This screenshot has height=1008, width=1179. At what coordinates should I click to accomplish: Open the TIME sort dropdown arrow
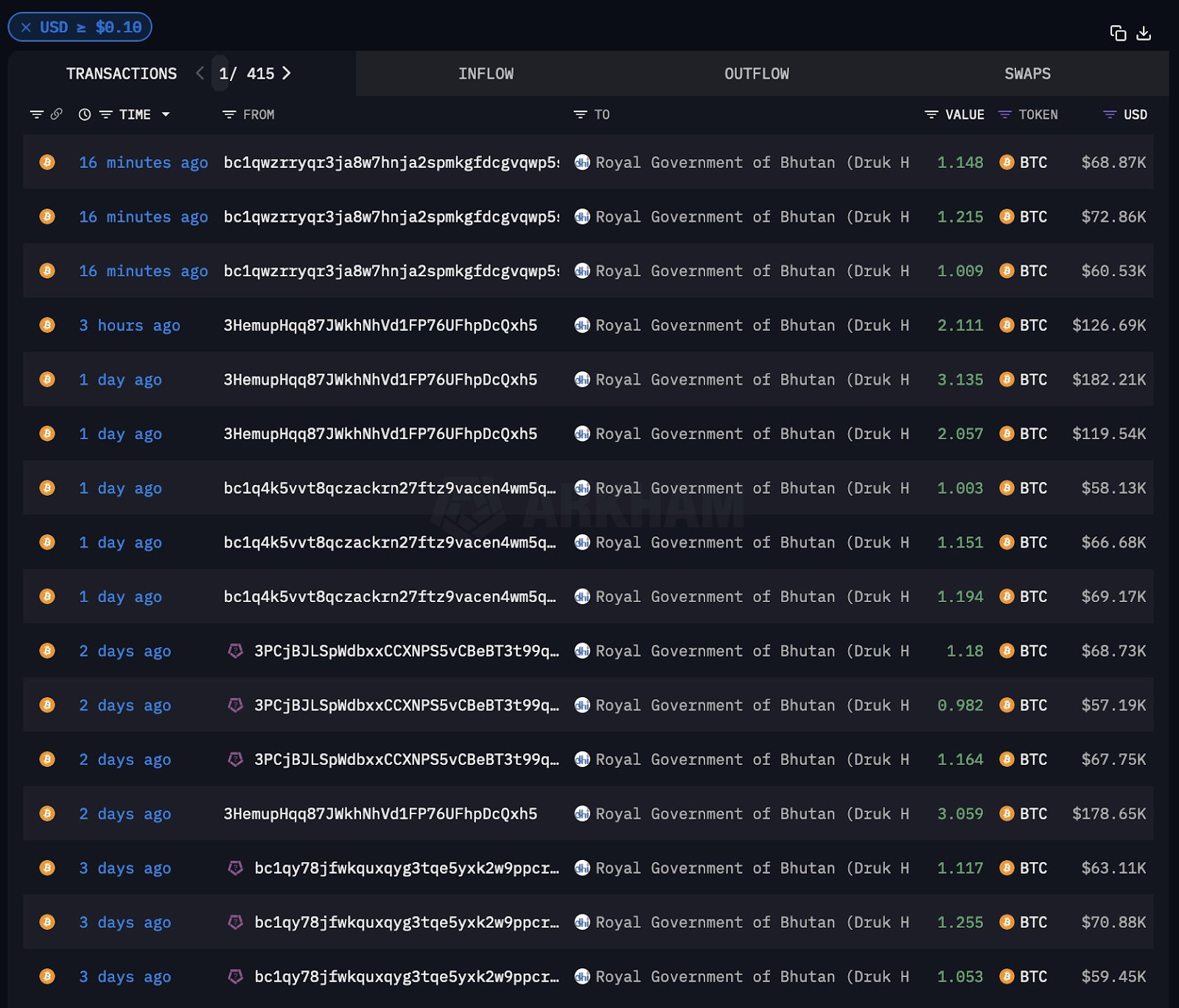point(166,114)
